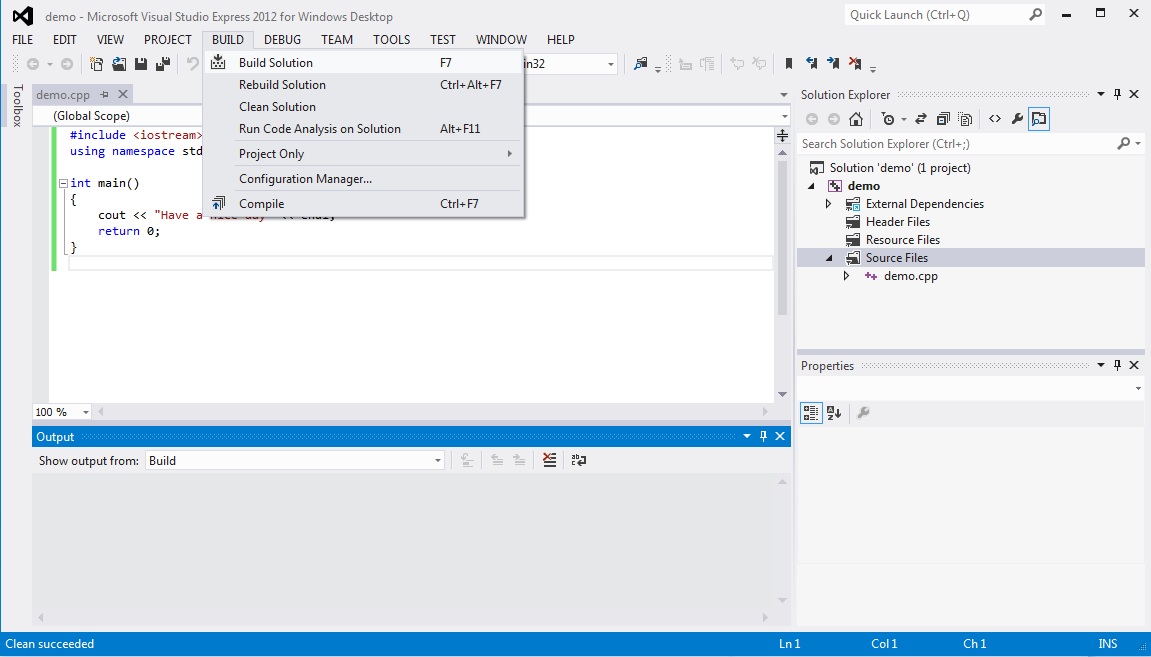This screenshot has height=657, width=1151.
Task: Clear all bookmarks with red X icon
Action: click(855, 64)
